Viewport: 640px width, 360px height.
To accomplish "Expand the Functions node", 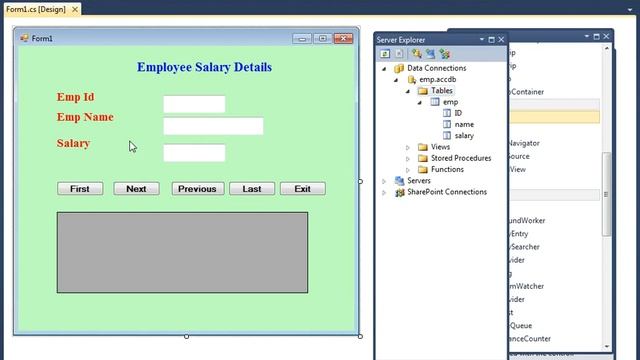I will coord(408,170).
